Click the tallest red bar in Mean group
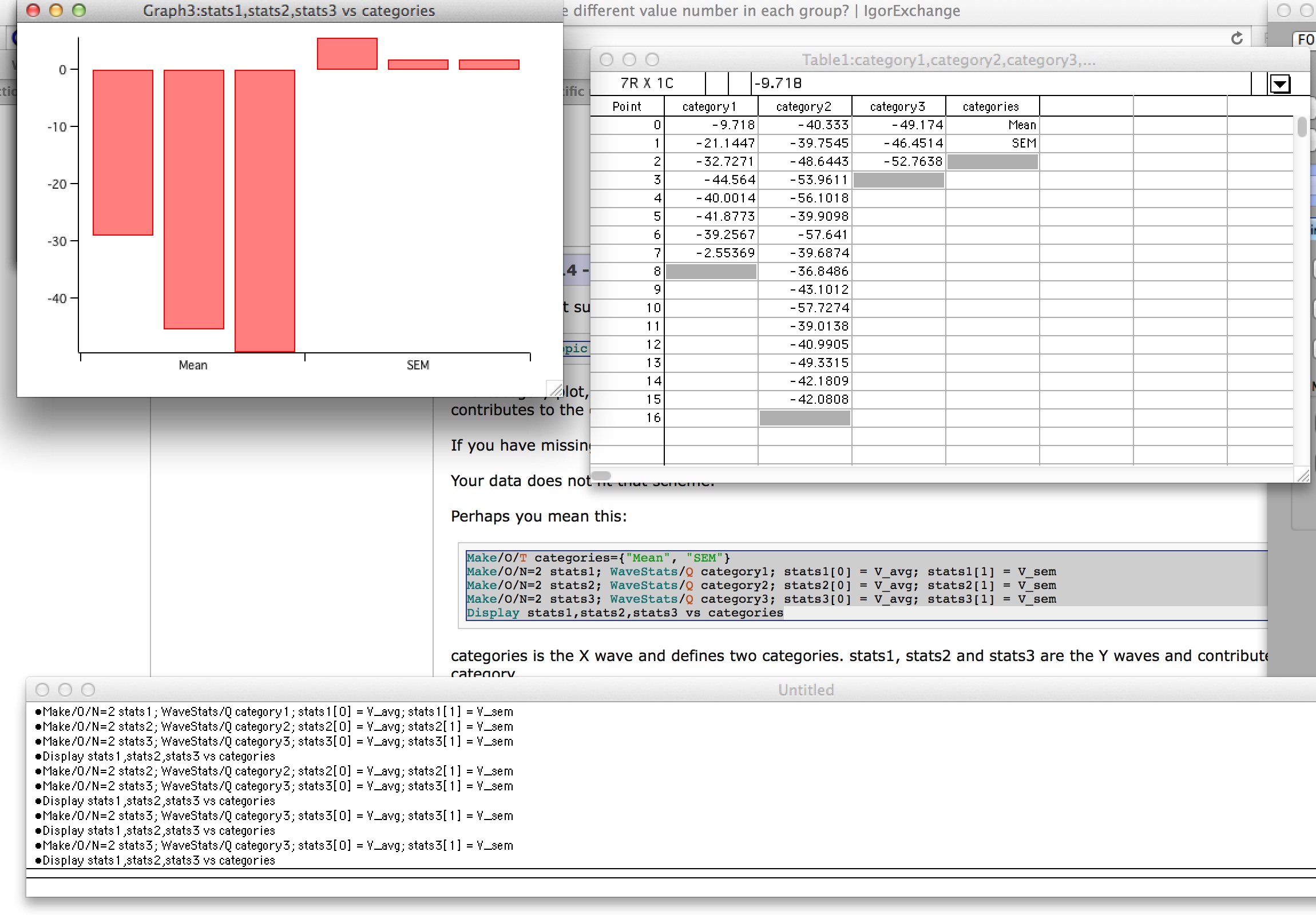This screenshot has height=915, width=1316. (x=264, y=211)
